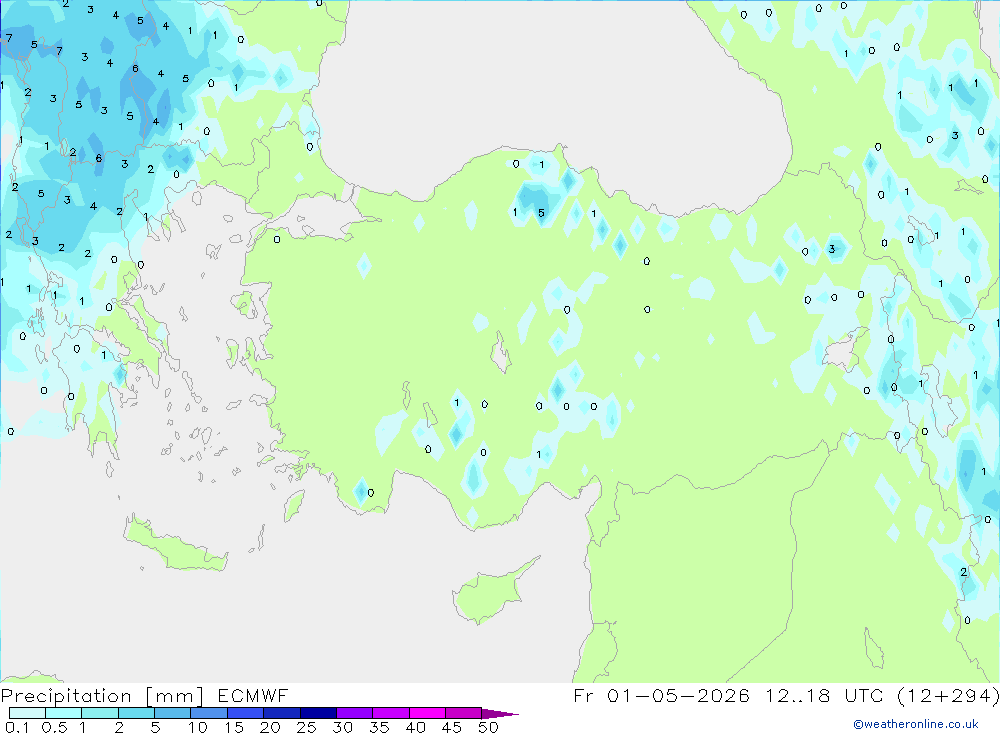Click the 5–10 mm legend swatch
1000x733 pixels.
coord(172,713)
